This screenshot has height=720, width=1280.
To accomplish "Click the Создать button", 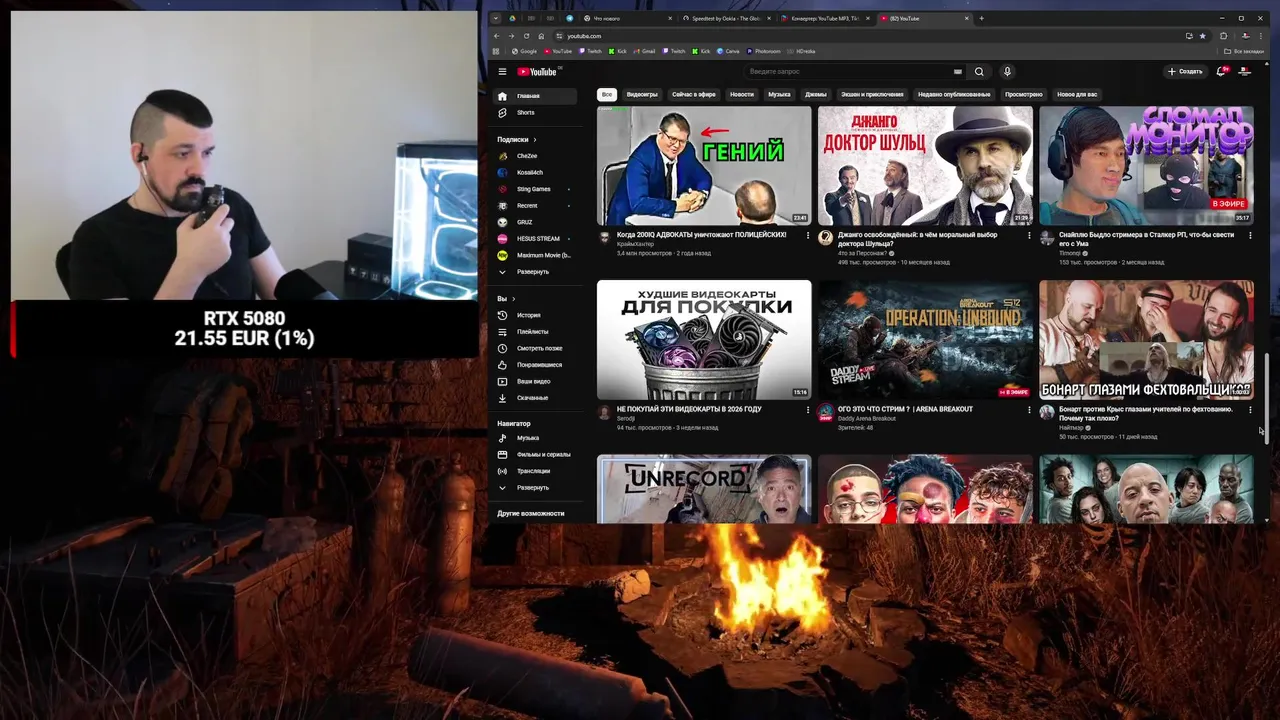I will pyautogui.click(x=1185, y=72).
